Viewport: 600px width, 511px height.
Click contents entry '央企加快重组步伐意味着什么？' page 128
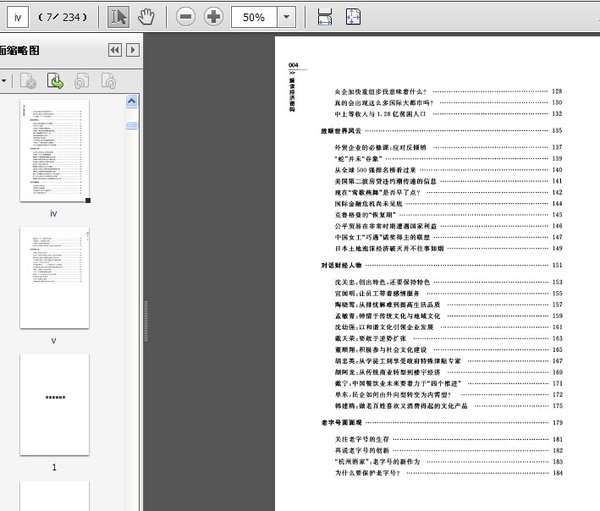pyautogui.click(x=448, y=91)
